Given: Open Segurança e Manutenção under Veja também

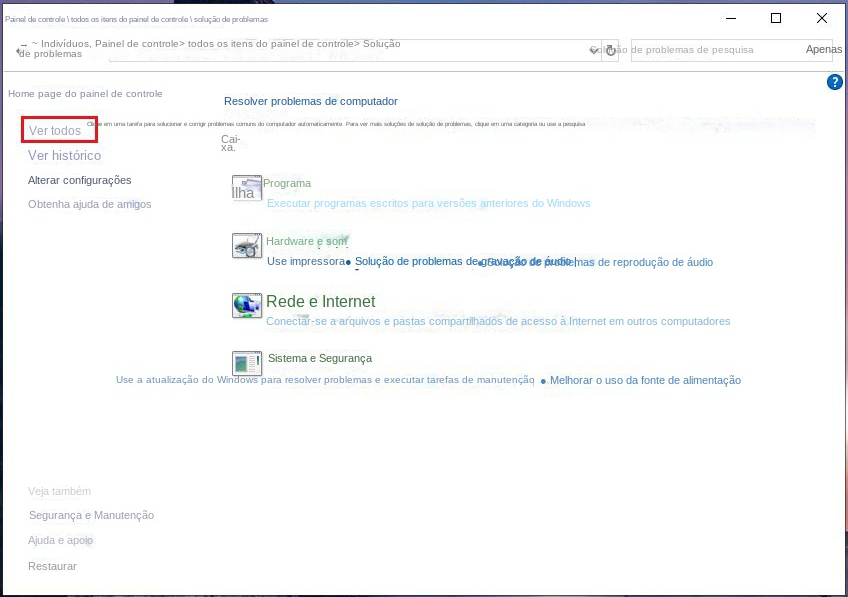Looking at the screenshot, I should click(x=91, y=515).
